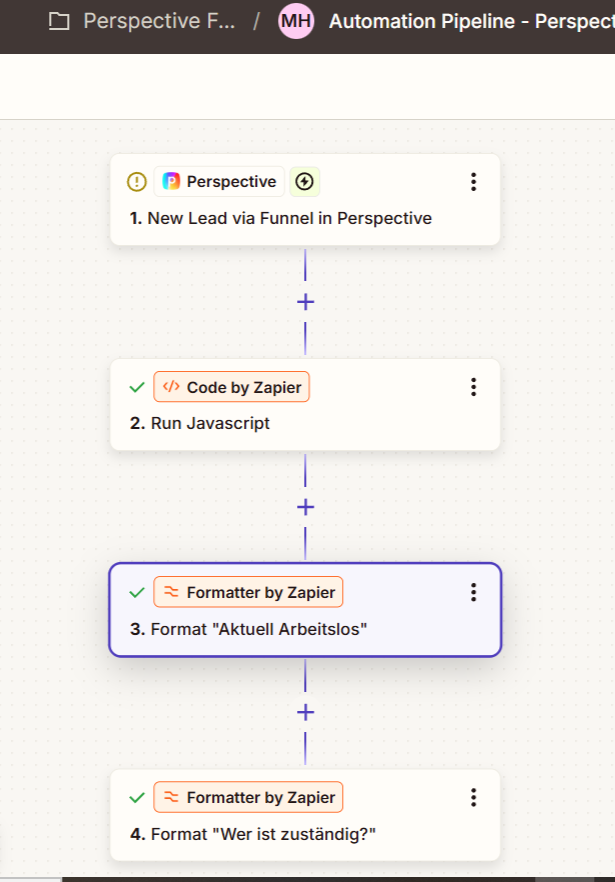
Task: Select step 2 Run Javascript card
Action: click(305, 405)
